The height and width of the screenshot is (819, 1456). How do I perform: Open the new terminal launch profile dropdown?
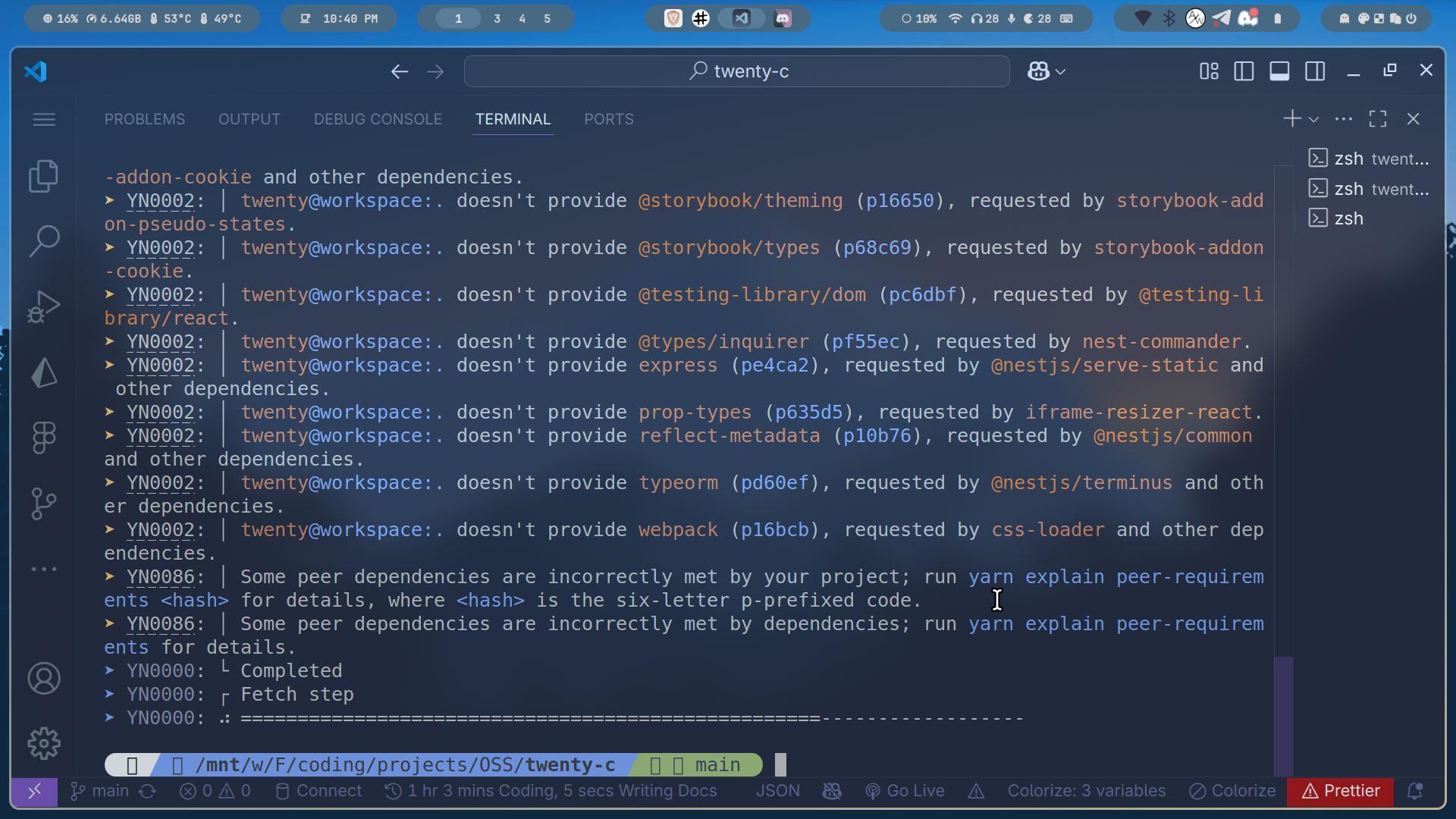coord(1314,120)
